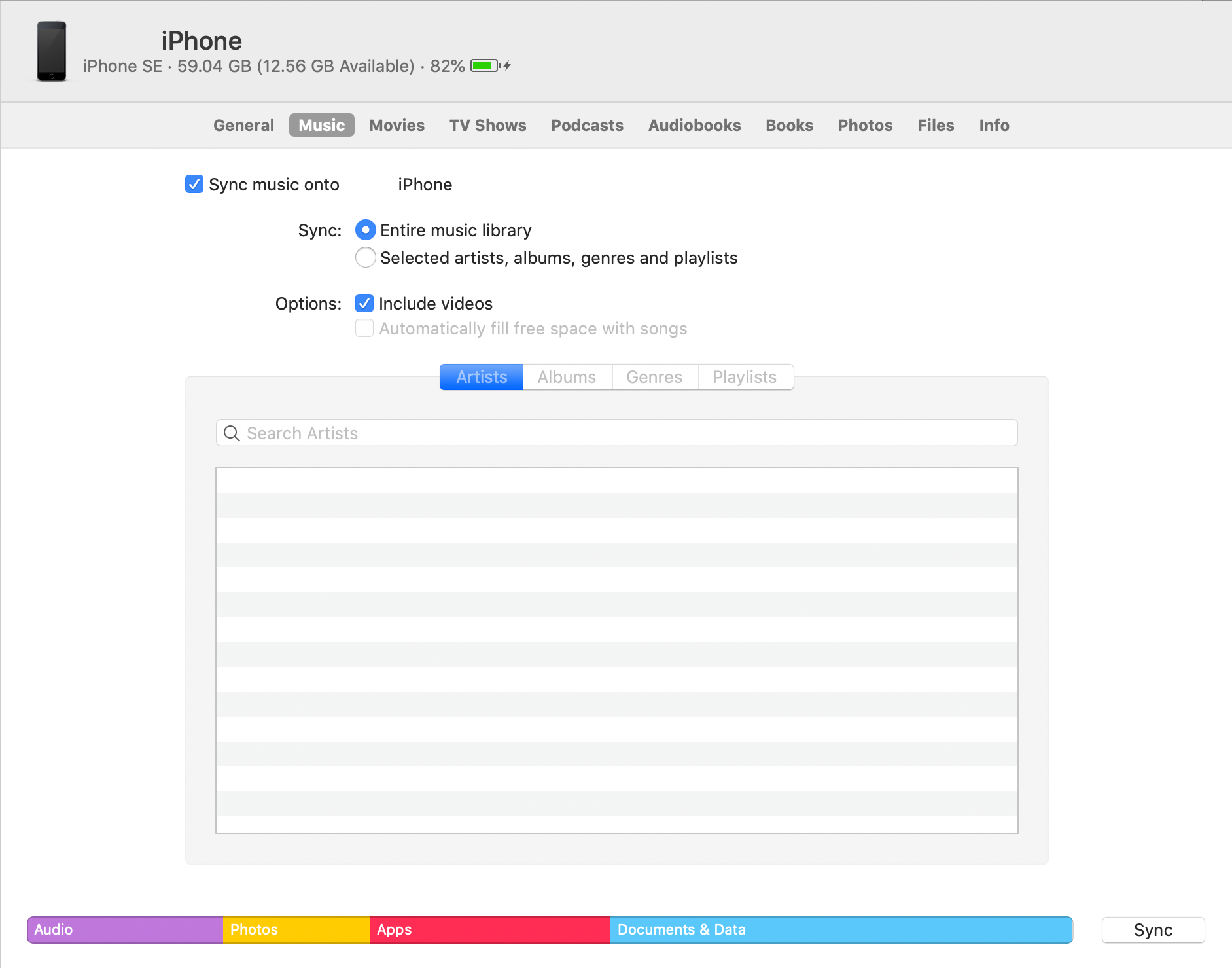Image resolution: width=1232 pixels, height=968 pixels.
Task: Click the yellow Photos storage segment
Action: pyautogui.click(x=296, y=930)
